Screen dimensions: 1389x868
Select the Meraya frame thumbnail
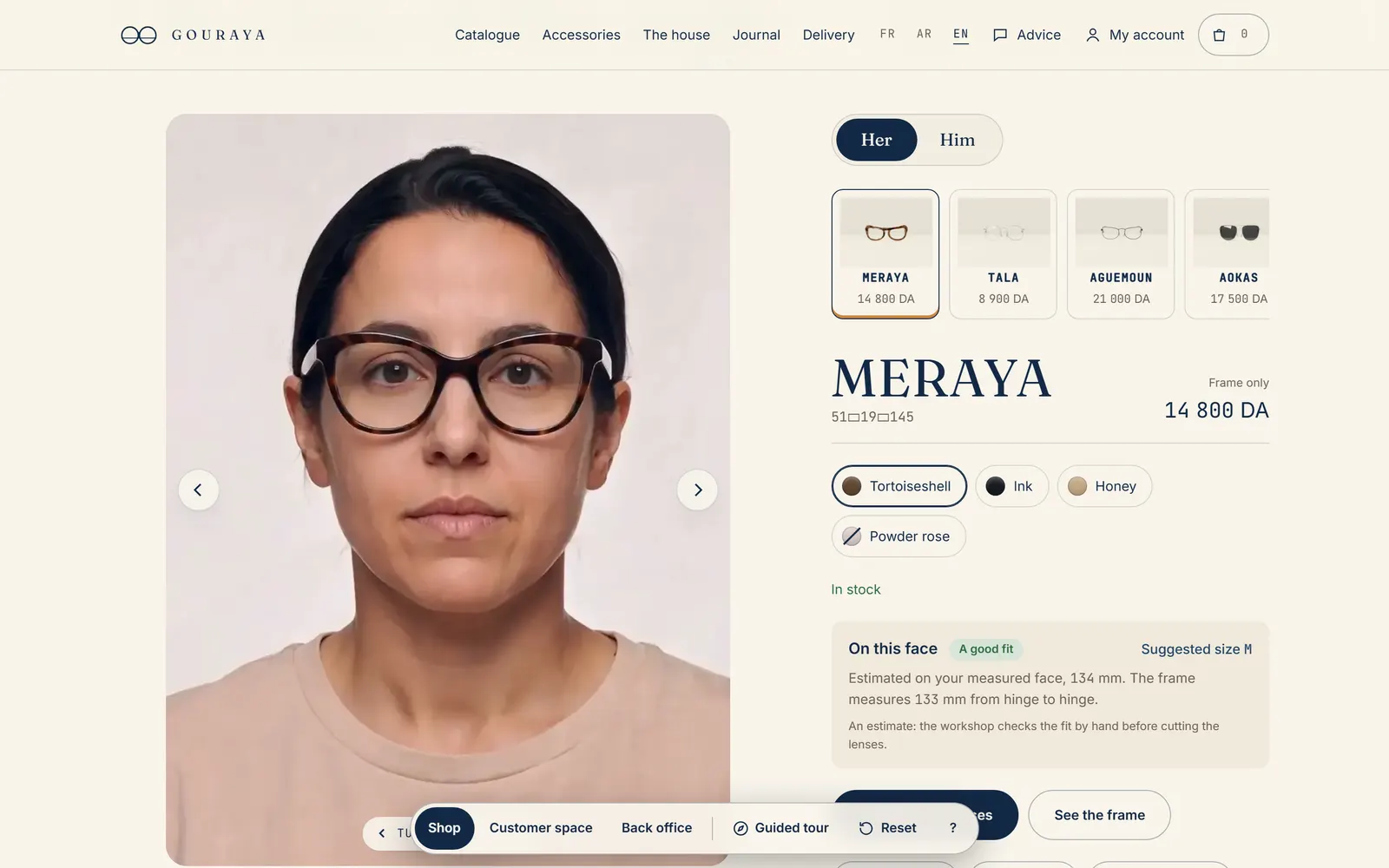tap(885, 253)
